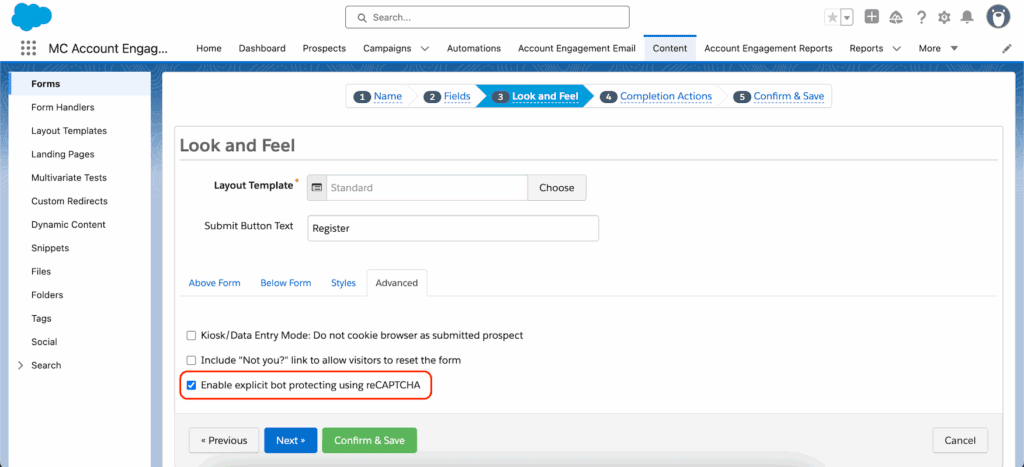This screenshot has height=467, width=1024.
Task: Open the Account Engagement Email tab
Action: pos(577,48)
